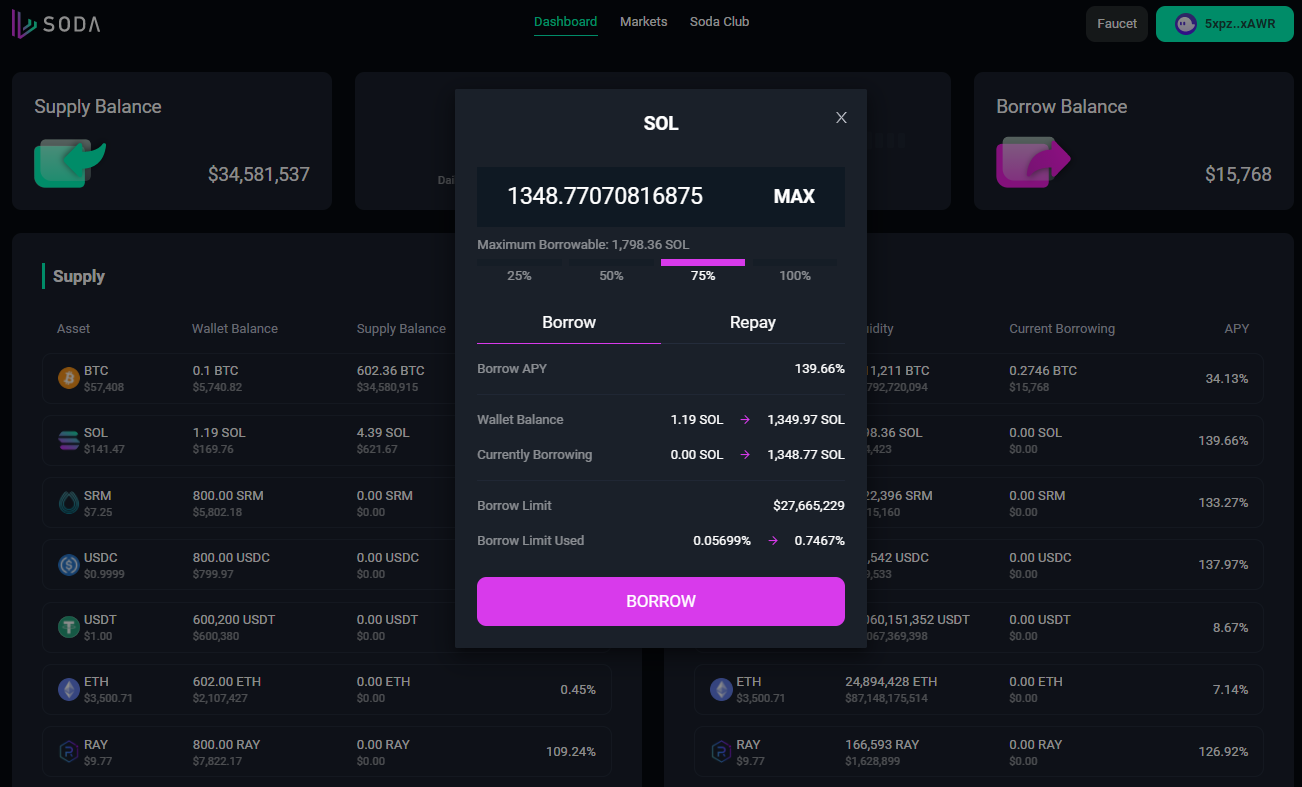This screenshot has height=787, width=1302.
Task: Click the 166,593 RAY liquidity value
Action: click(x=882, y=745)
